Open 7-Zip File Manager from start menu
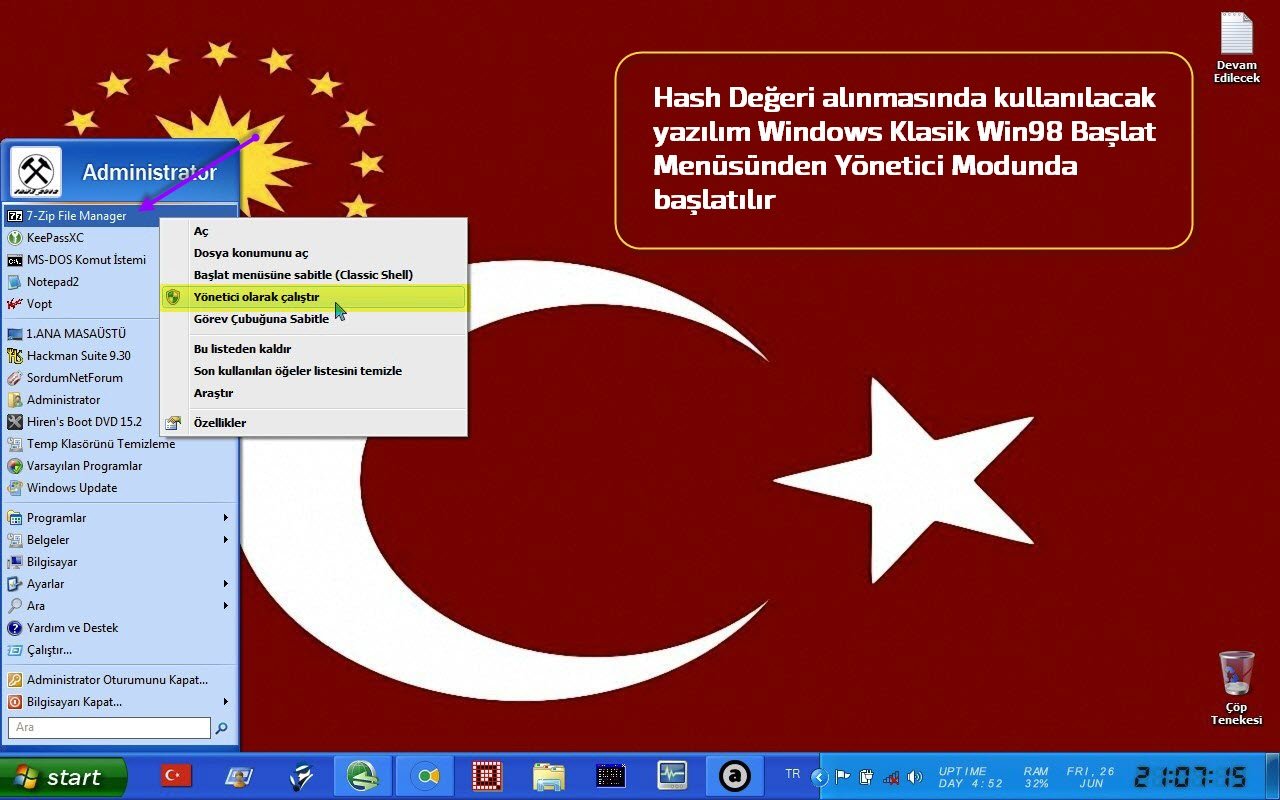 (x=120, y=216)
